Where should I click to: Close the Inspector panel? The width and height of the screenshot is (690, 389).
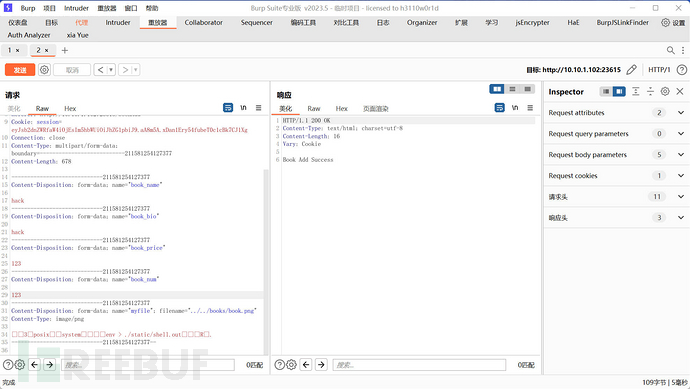click(680, 91)
